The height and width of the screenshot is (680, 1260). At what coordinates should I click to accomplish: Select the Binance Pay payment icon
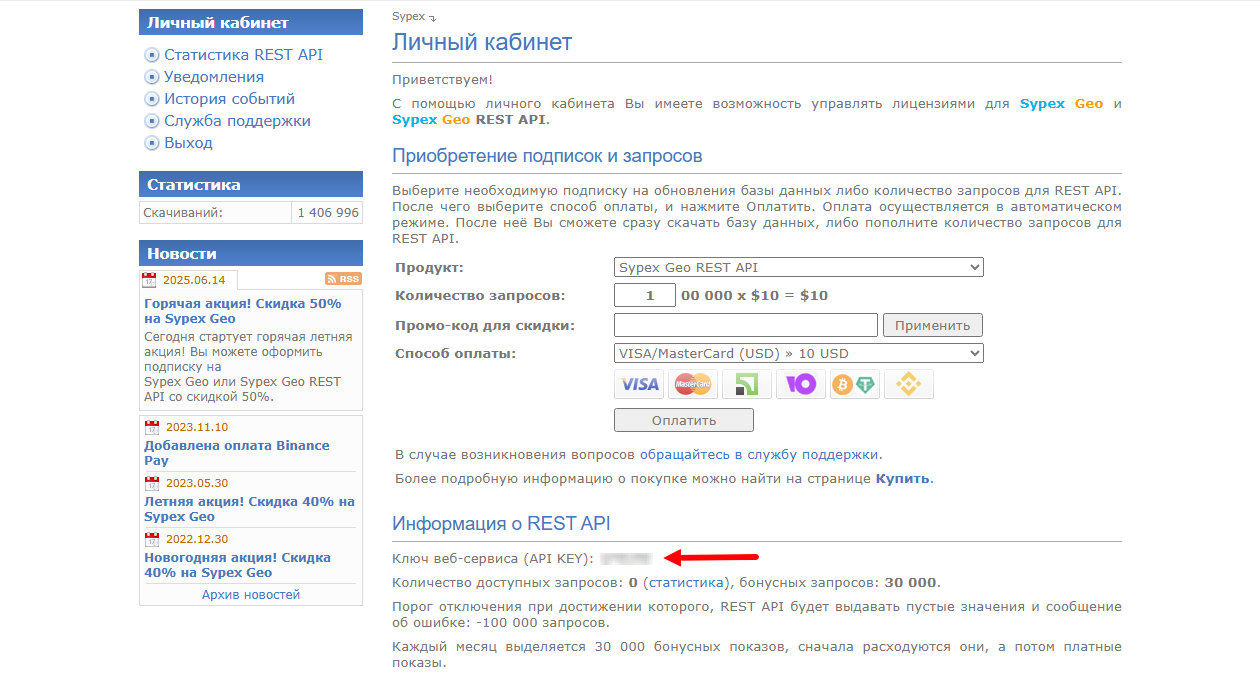point(908,383)
